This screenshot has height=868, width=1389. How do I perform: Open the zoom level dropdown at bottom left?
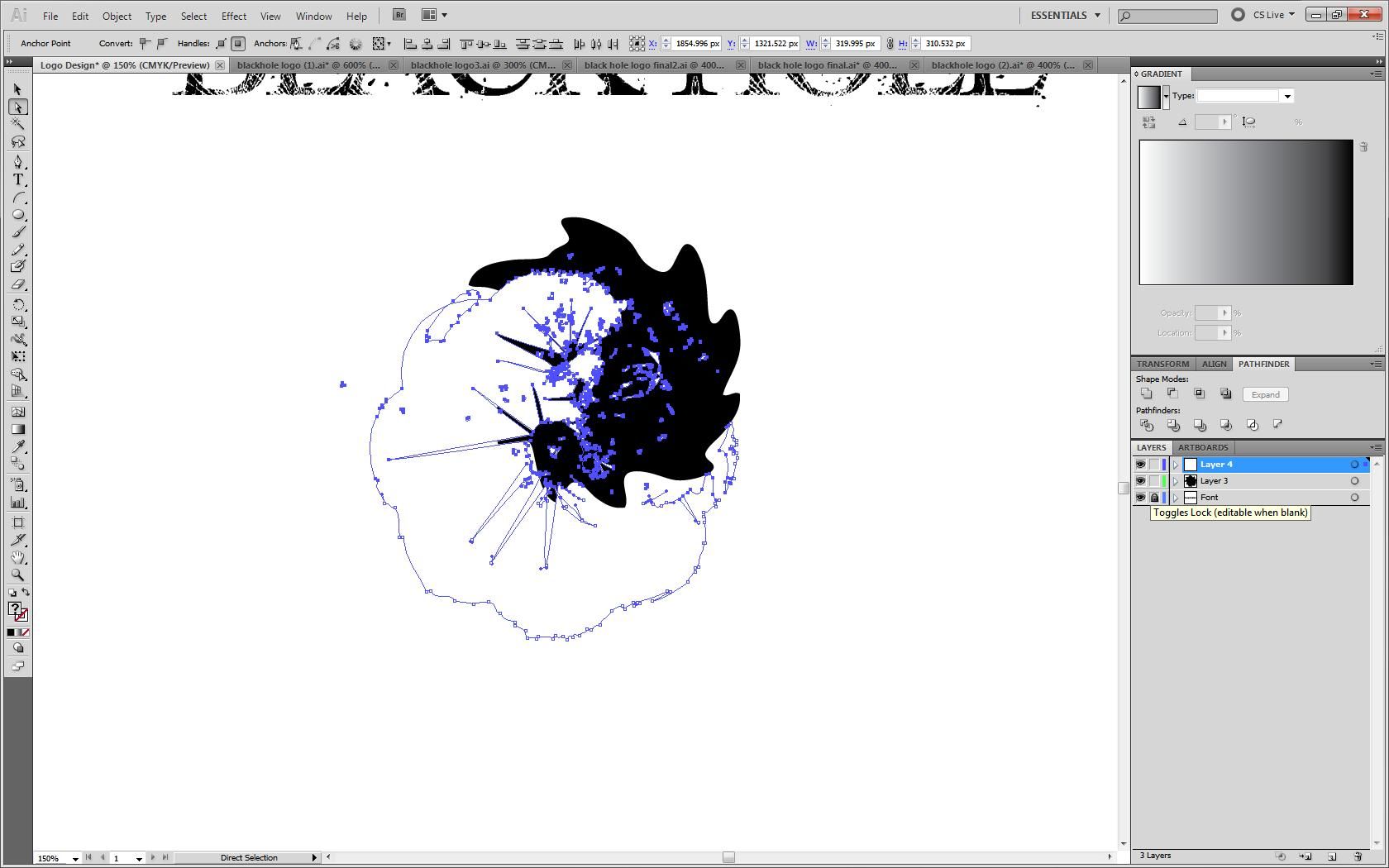(74, 858)
